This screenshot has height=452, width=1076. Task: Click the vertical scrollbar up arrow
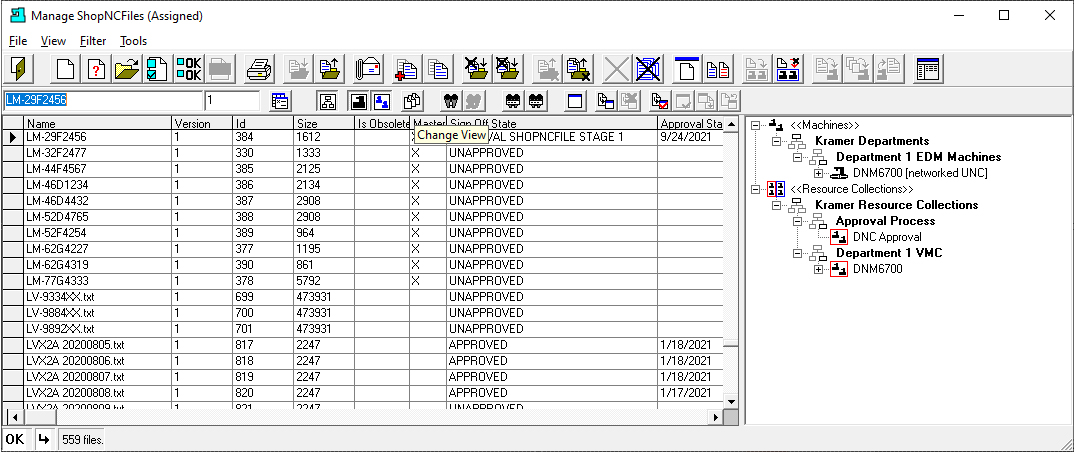point(732,124)
